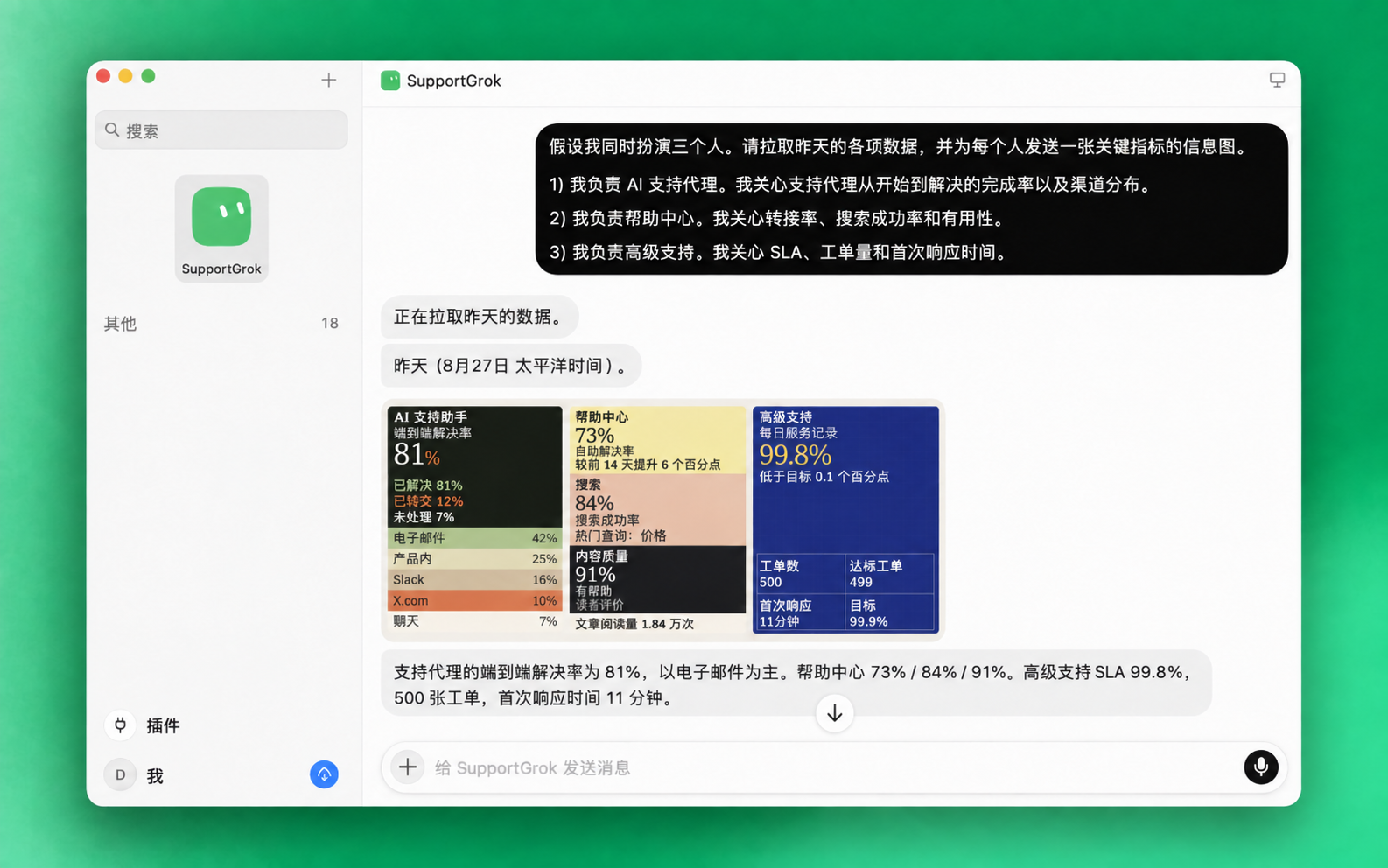Screen dimensions: 1388x868
Task: Open the 高级支持 infographic card
Action: [x=845, y=520]
